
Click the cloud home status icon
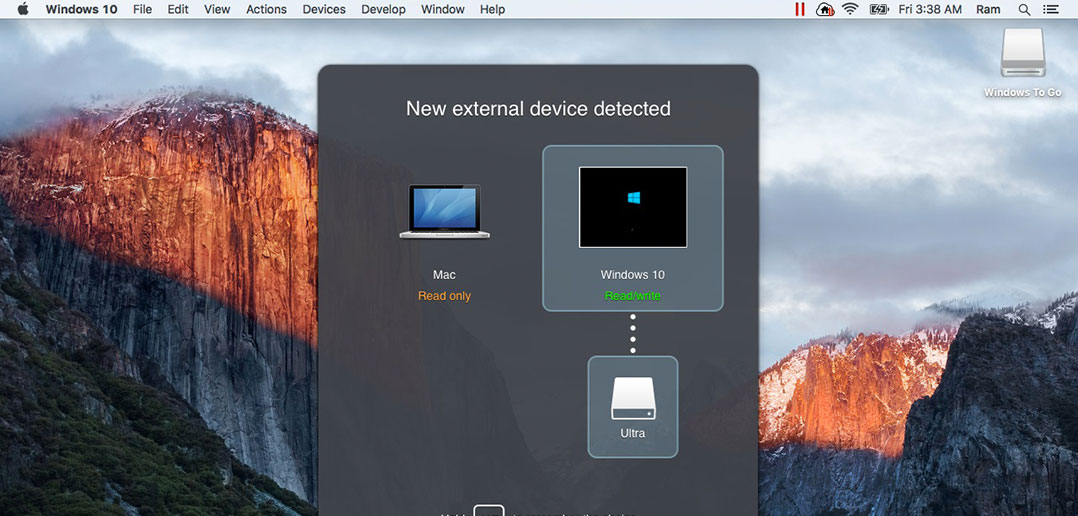click(x=825, y=10)
